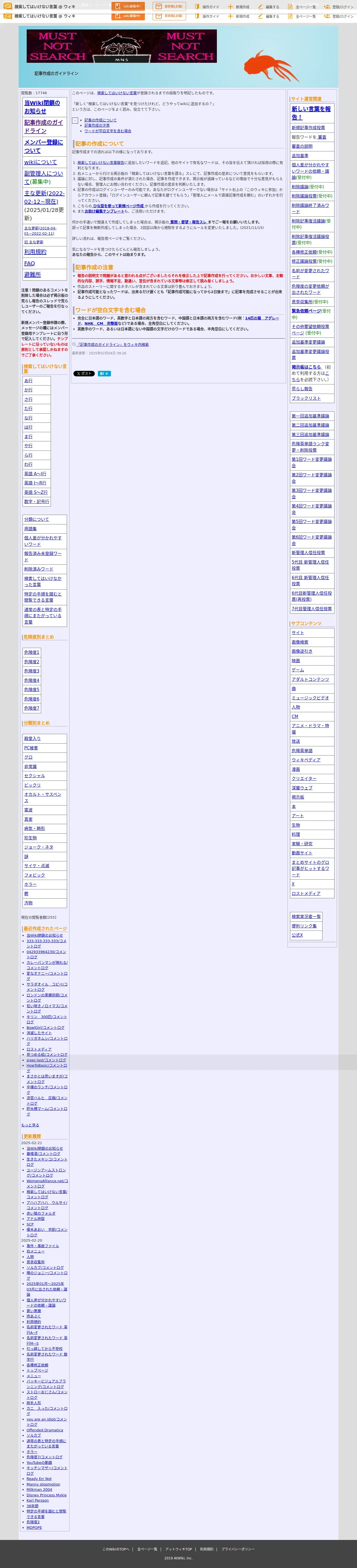Open 操作ガイド in the lower header row
This screenshot has height=1568, width=357.
207,16
